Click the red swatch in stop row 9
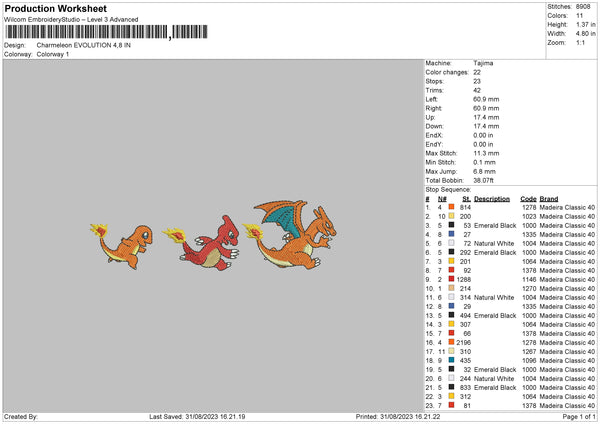This screenshot has height=424, width=600. point(452,279)
